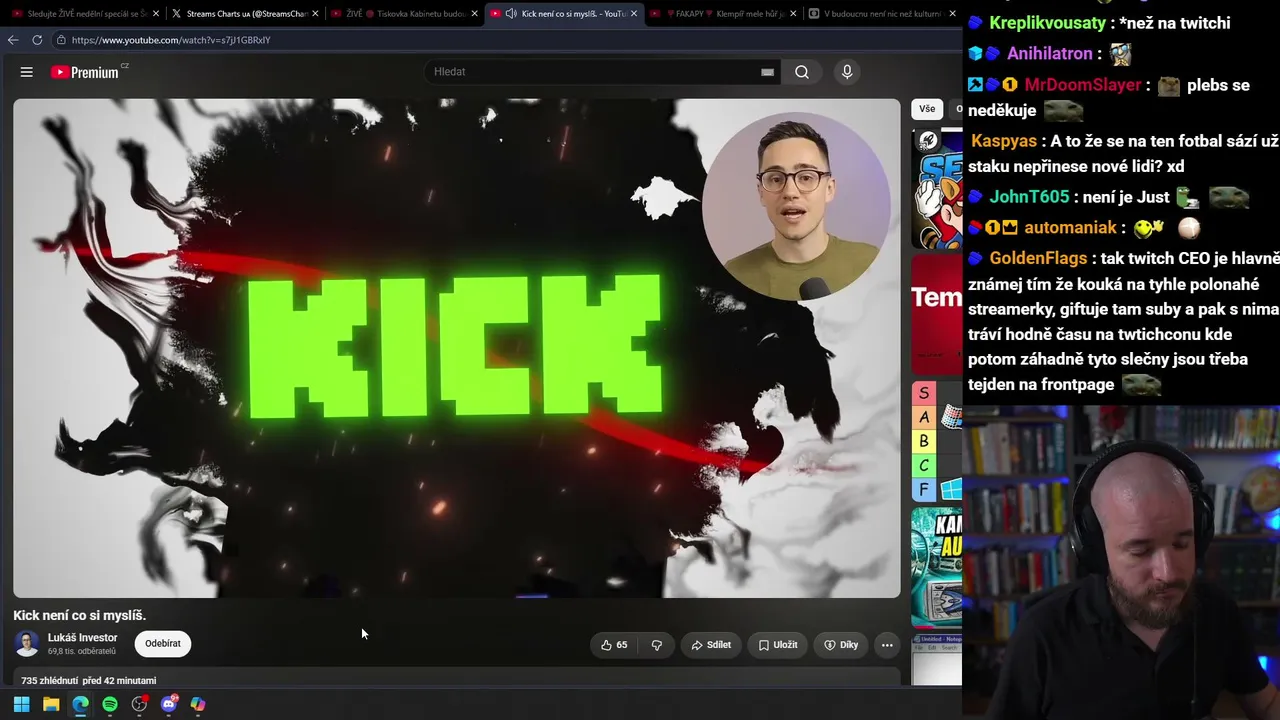Click the Hledat search field
The width and height of the screenshot is (1280, 720).
[595, 72]
